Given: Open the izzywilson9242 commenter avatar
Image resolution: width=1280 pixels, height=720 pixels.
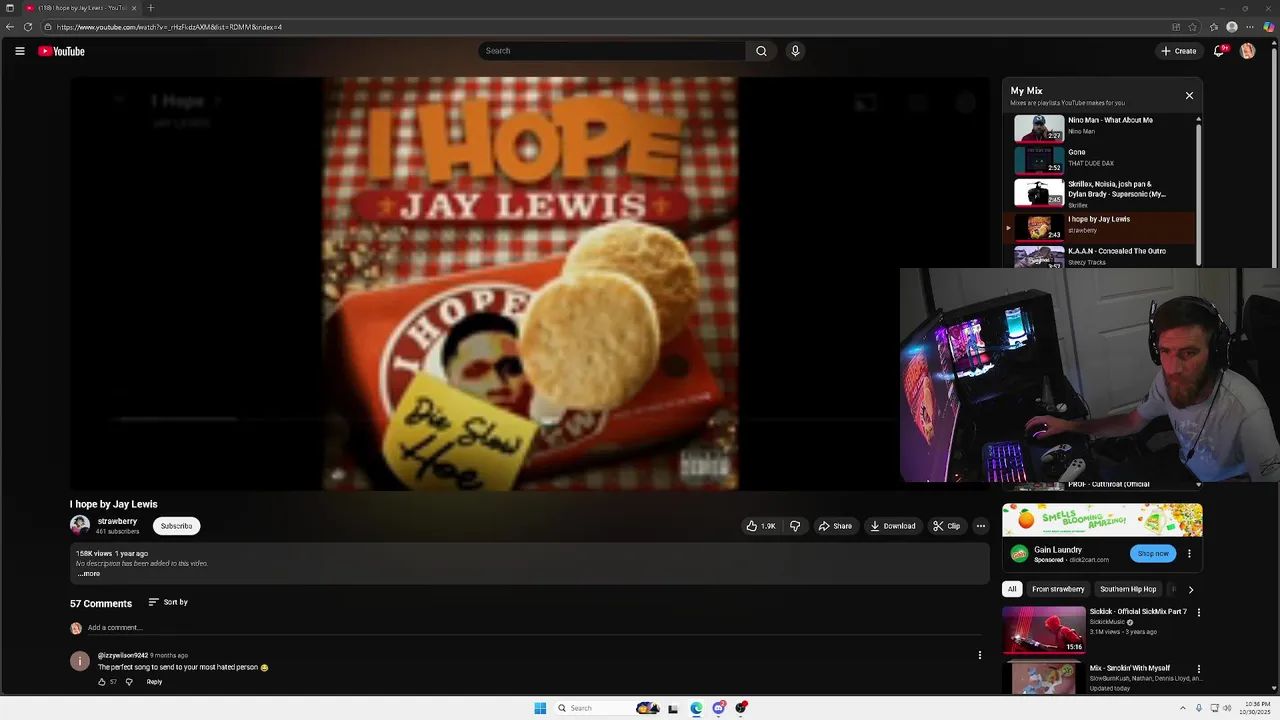Looking at the screenshot, I should pyautogui.click(x=80, y=661).
